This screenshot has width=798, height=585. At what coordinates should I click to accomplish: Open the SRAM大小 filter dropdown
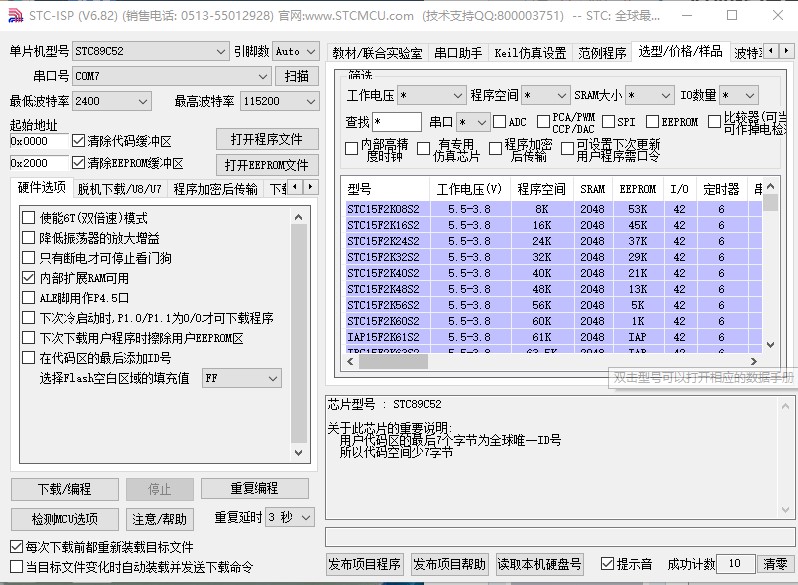[x=649, y=95]
